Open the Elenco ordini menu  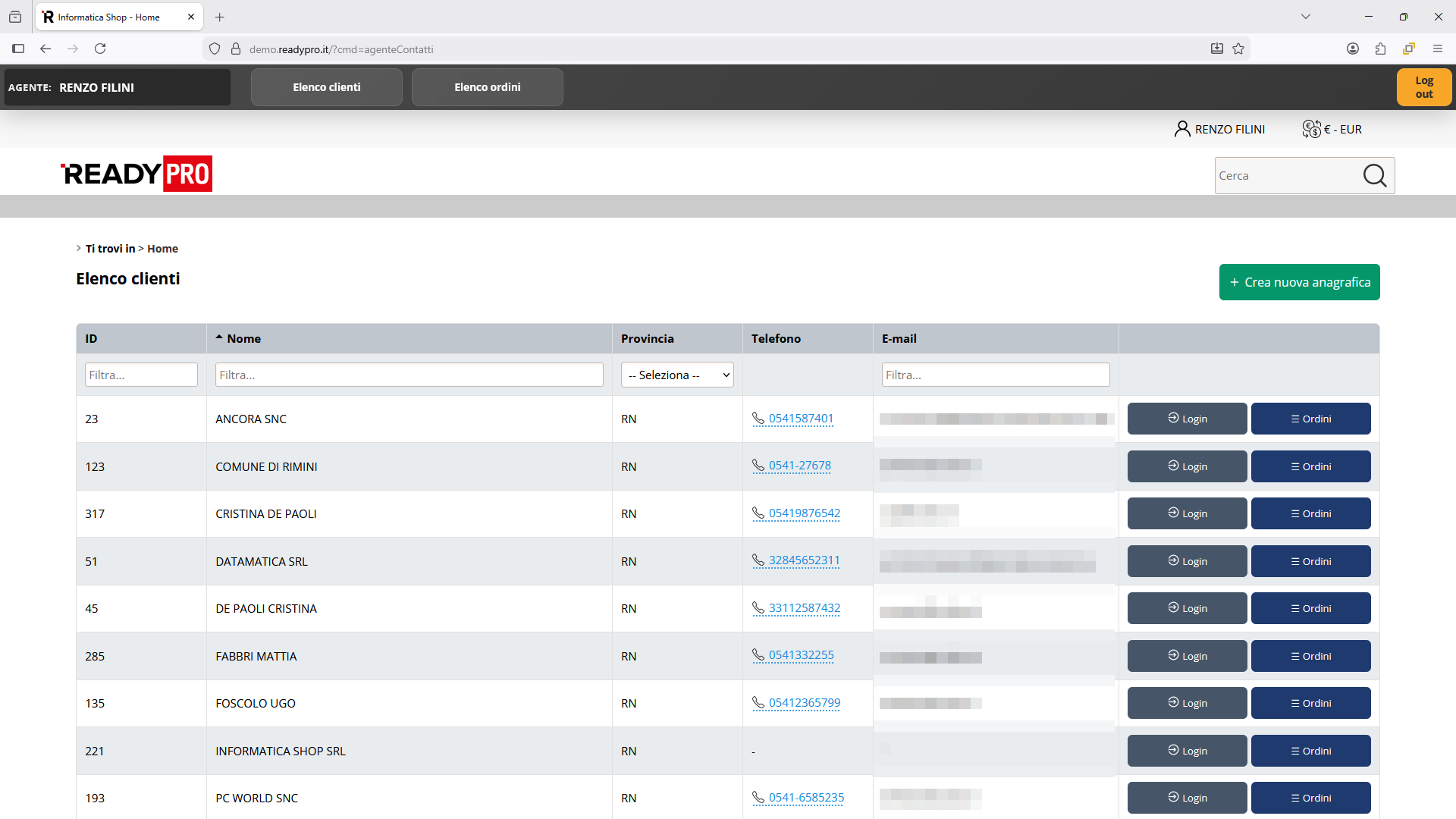488,87
